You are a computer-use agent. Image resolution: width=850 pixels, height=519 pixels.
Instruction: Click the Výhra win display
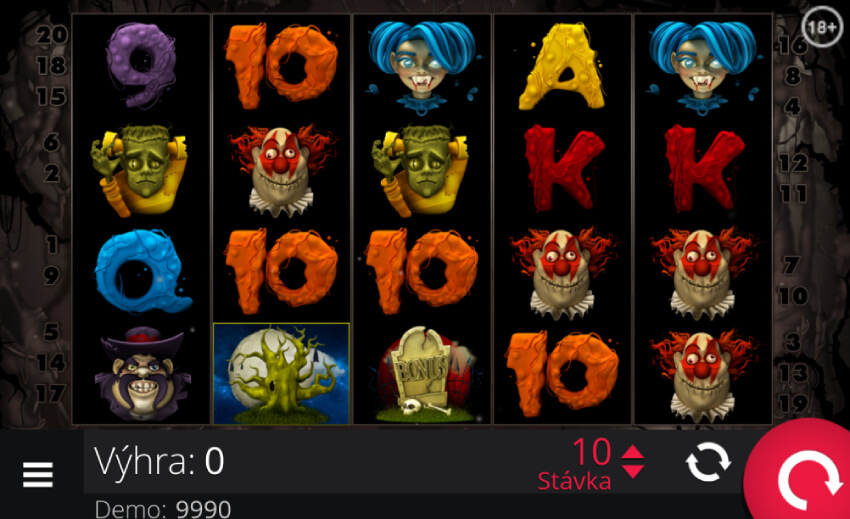pos(159,462)
